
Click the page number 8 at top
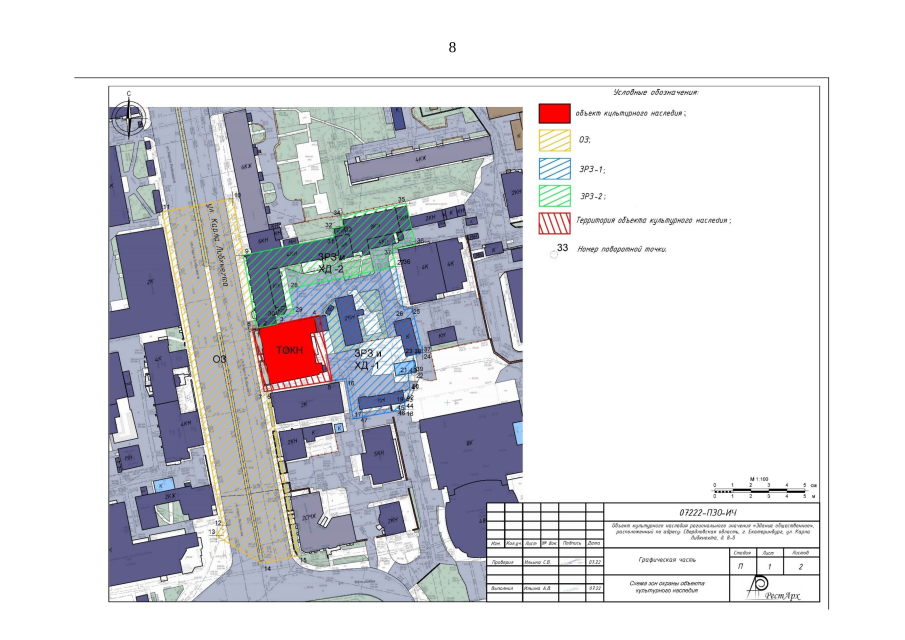(x=452, y=47)
